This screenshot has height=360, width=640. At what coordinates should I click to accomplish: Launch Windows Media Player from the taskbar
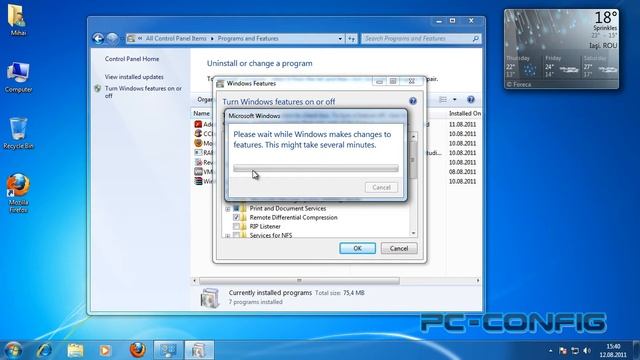(x=105, y=350)
